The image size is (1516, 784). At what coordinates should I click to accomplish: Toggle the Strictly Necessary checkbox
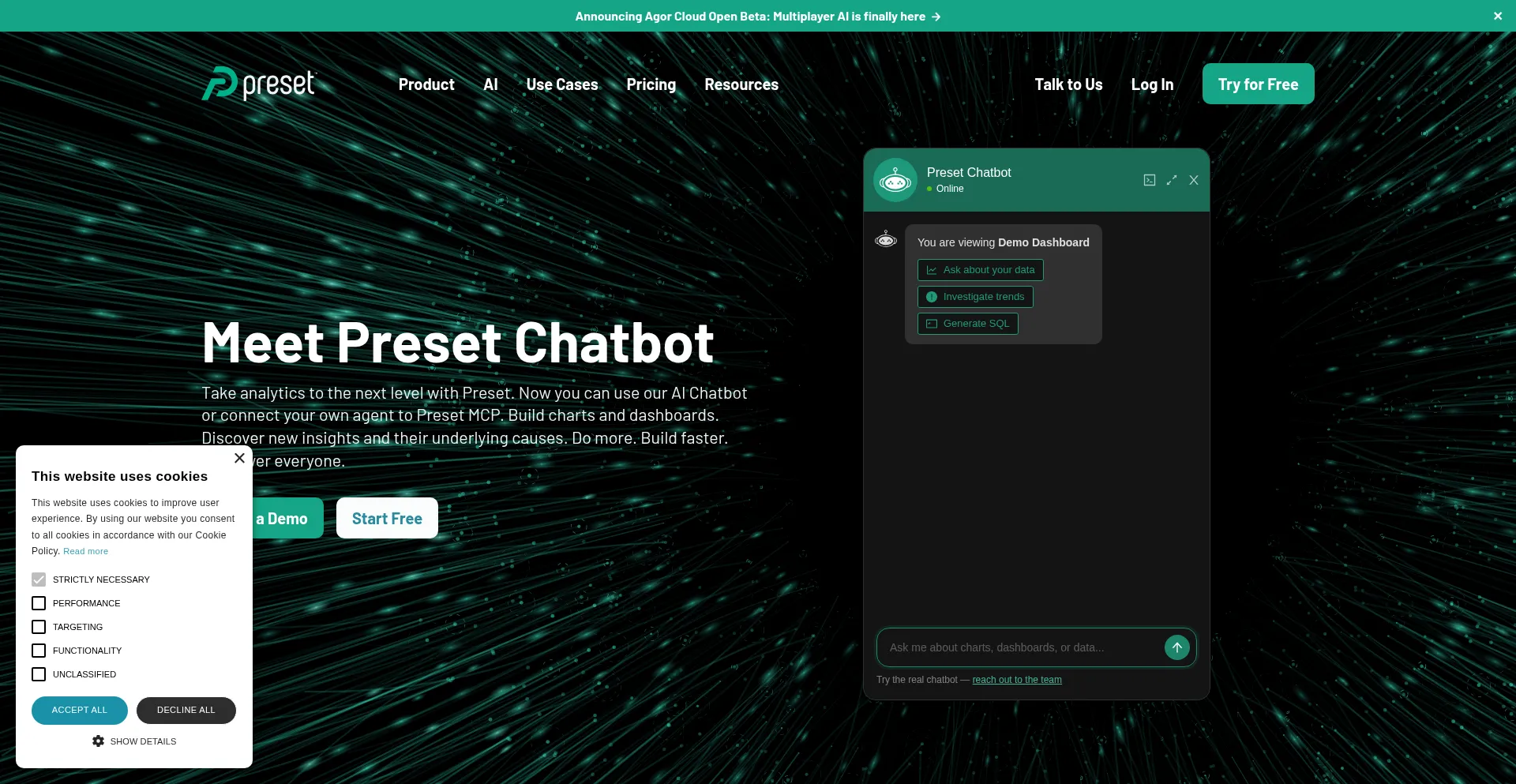pos(39,580)
